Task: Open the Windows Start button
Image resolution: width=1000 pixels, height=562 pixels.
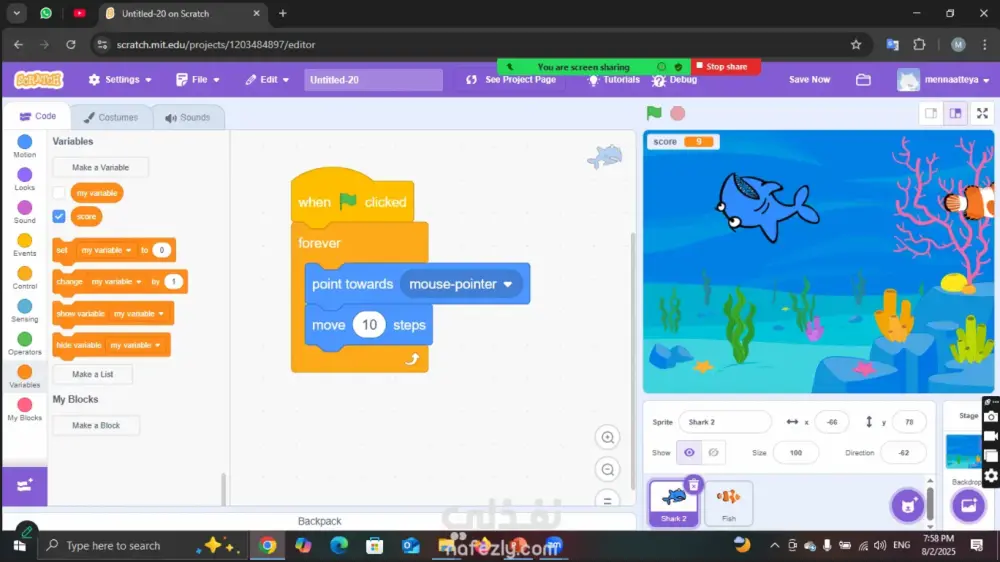Action: pyautogui.click(x=19, y=546)
